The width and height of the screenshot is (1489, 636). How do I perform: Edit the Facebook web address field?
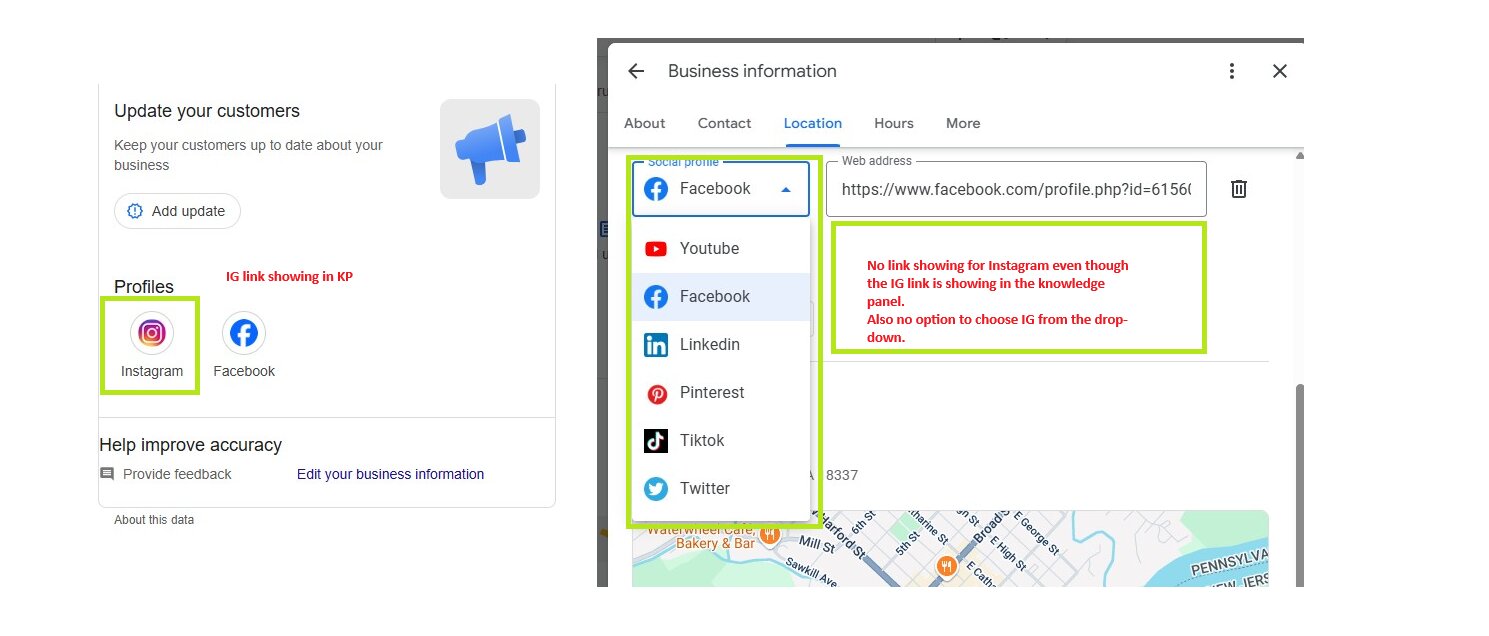(1016, 189)
